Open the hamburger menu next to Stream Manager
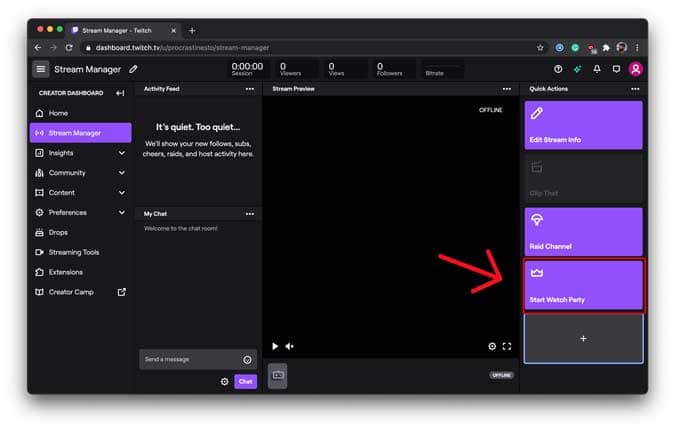 coord(41,69)
